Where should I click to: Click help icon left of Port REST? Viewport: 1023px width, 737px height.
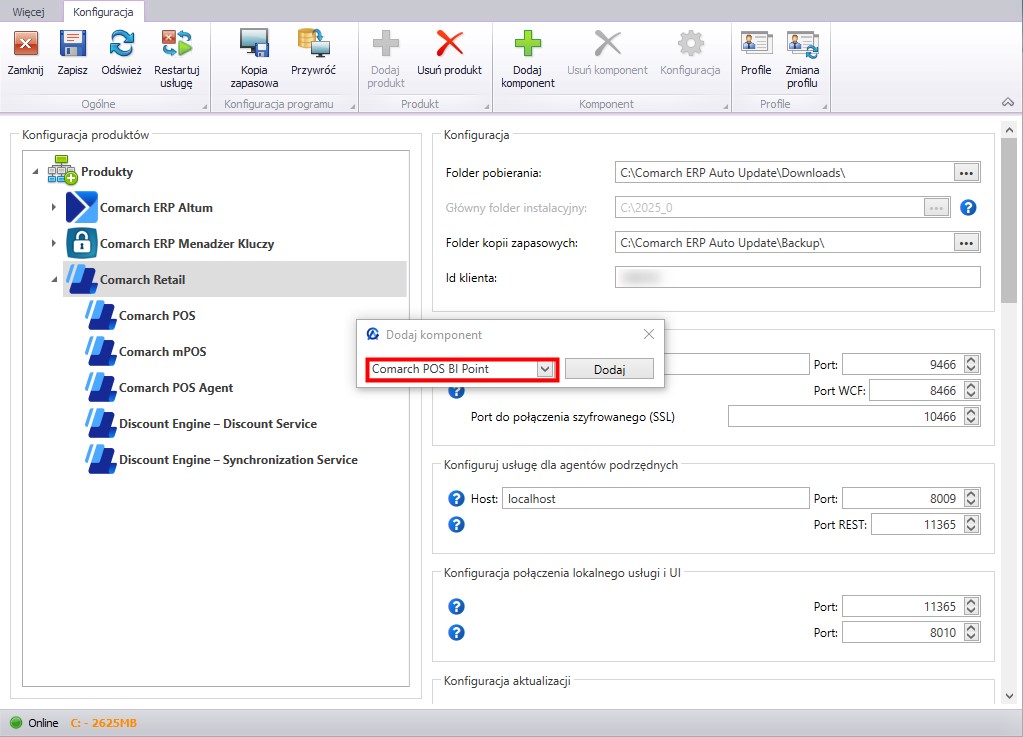pyautogui.click(x=457, y=524)
